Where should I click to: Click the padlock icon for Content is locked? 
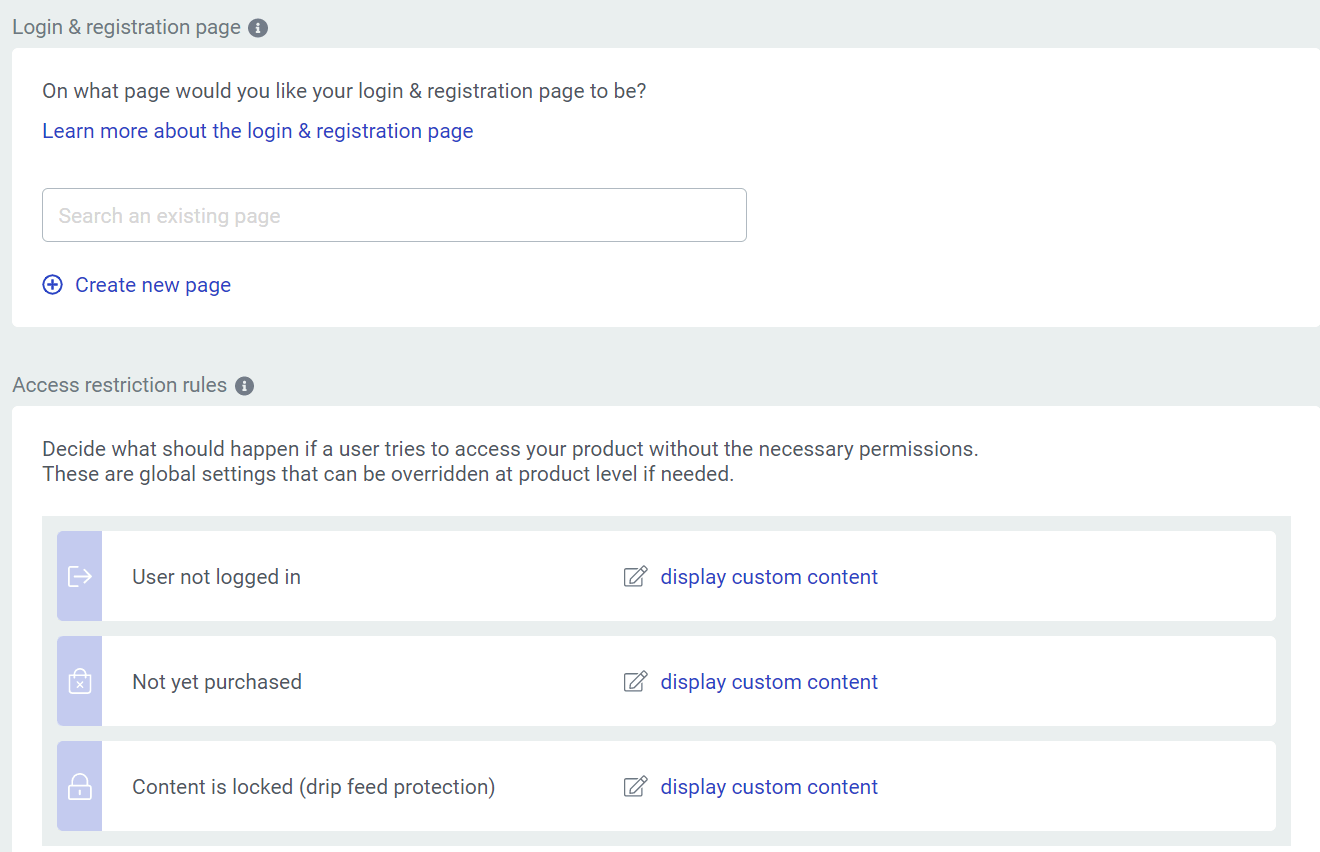(80, 786)
